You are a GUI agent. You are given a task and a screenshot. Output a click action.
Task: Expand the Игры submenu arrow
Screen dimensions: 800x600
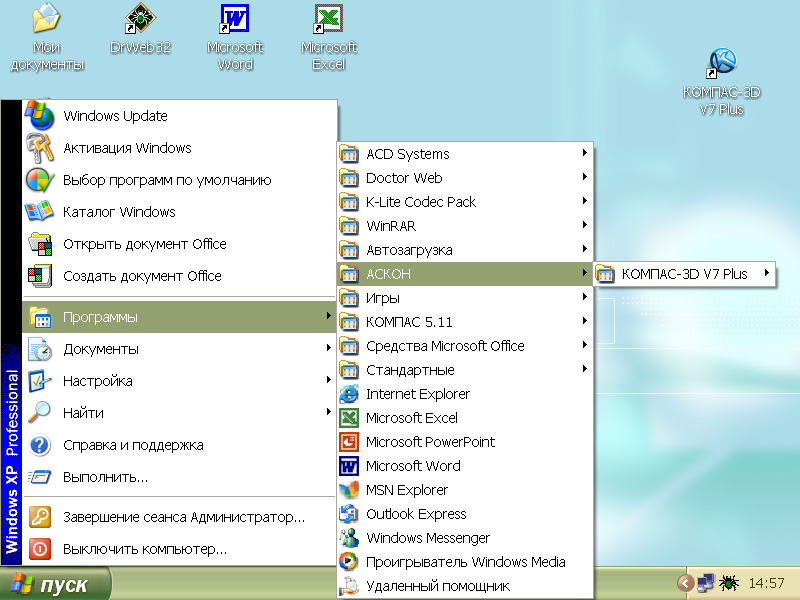click(585, 296)
